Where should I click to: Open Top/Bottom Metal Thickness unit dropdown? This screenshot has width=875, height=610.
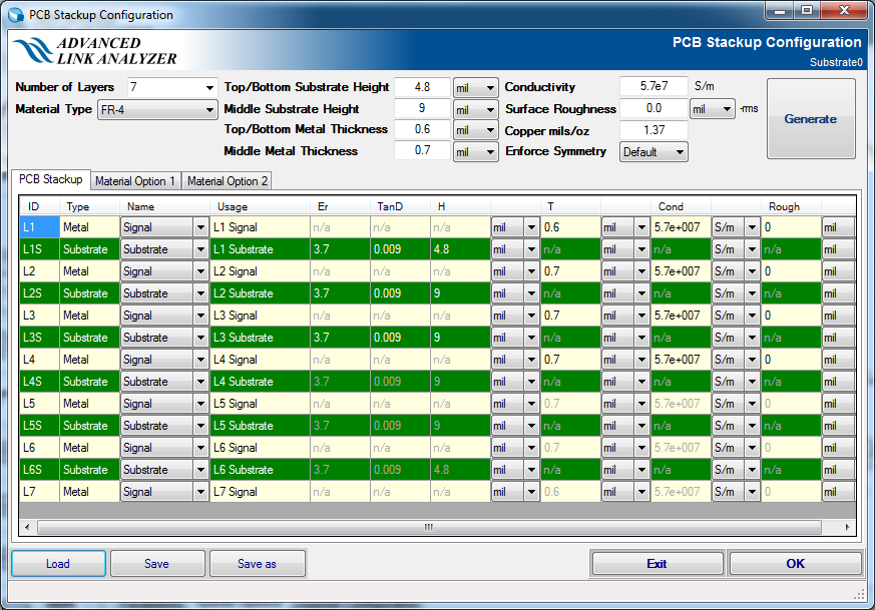(x=475, y=130)
